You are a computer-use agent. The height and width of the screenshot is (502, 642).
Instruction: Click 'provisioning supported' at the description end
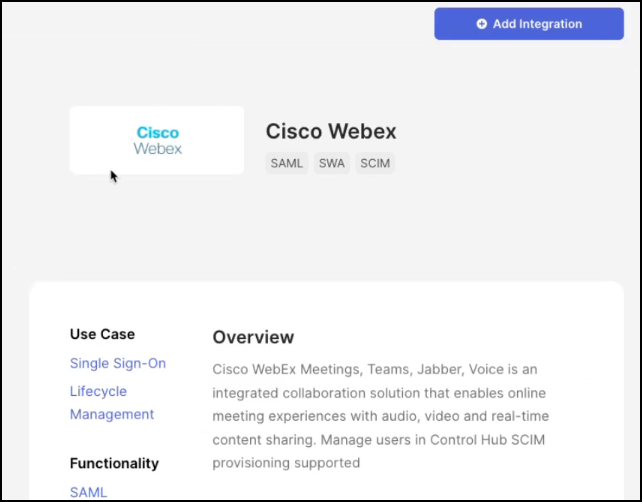click(286, 462)
